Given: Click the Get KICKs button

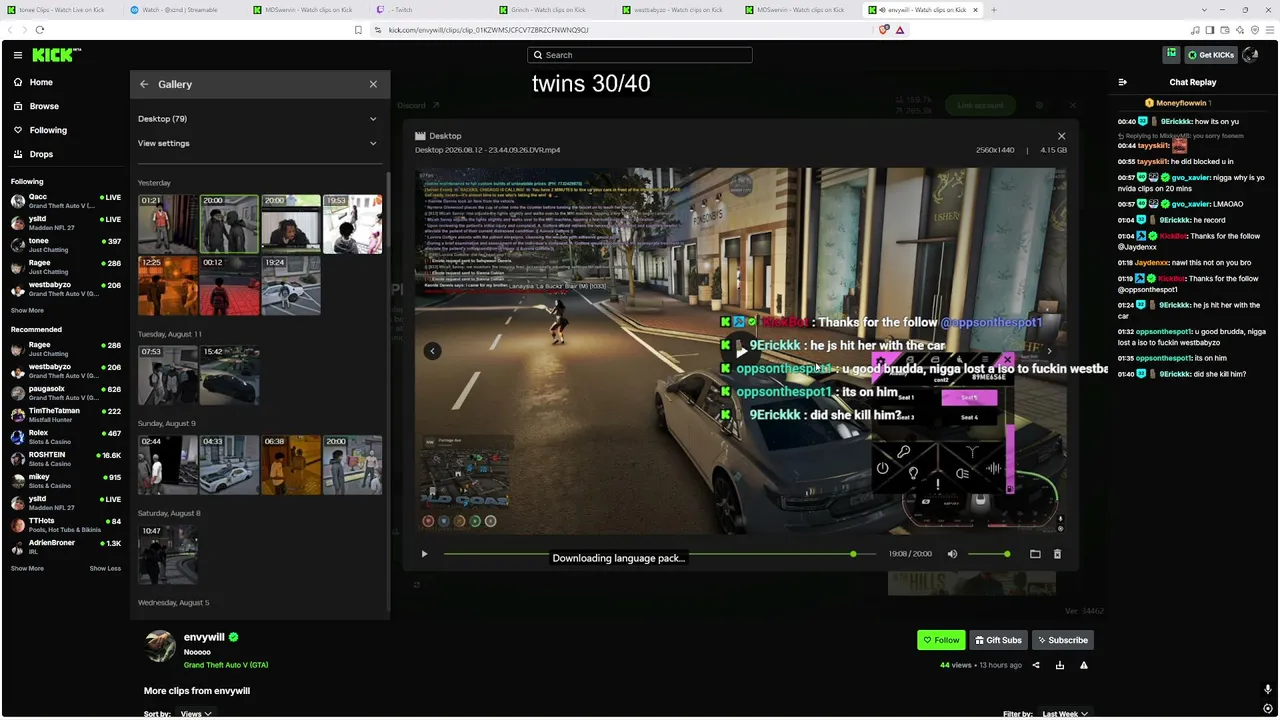Looking at the screenshot, I should tap(1210, 55).
